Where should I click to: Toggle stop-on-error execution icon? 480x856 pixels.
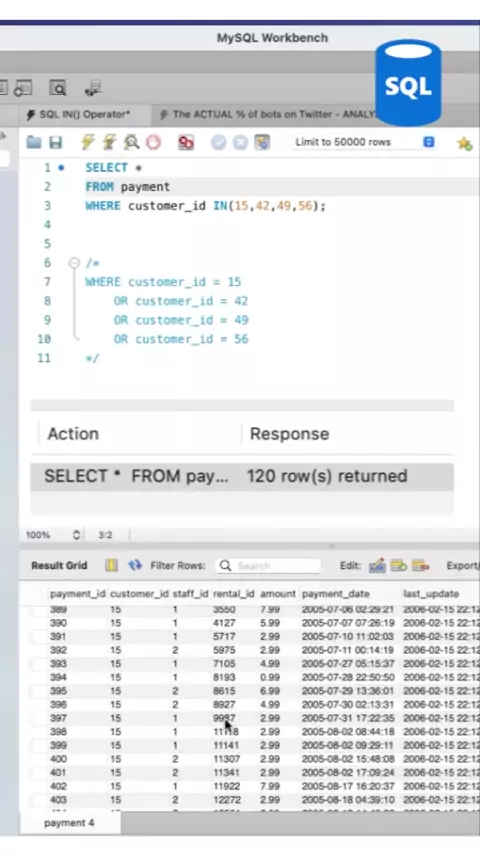click(186, 142)
